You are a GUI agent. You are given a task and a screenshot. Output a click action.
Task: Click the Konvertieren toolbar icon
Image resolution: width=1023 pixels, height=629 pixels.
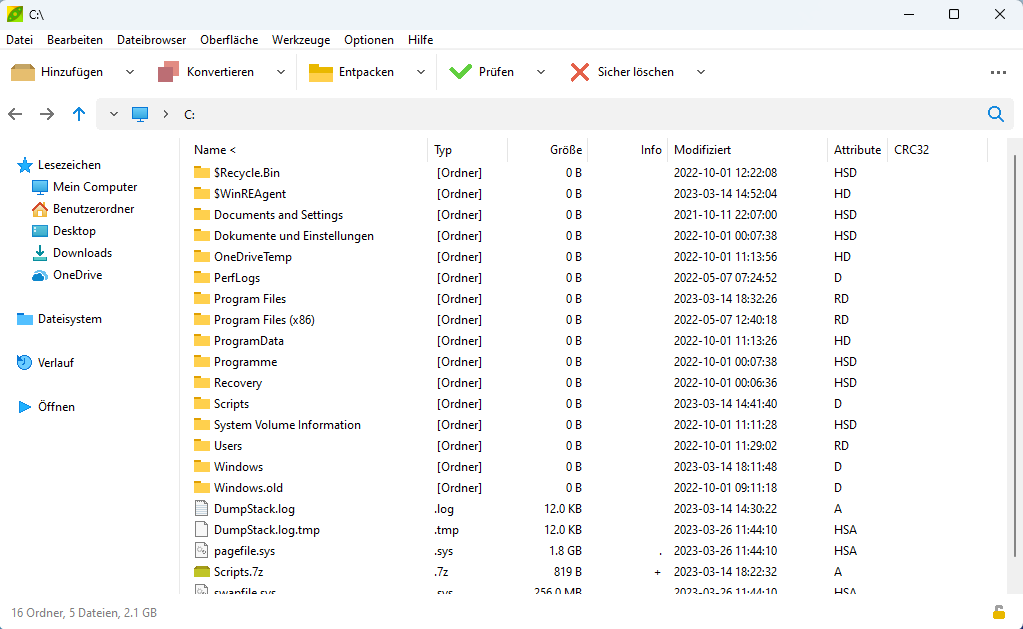(168, 72)
